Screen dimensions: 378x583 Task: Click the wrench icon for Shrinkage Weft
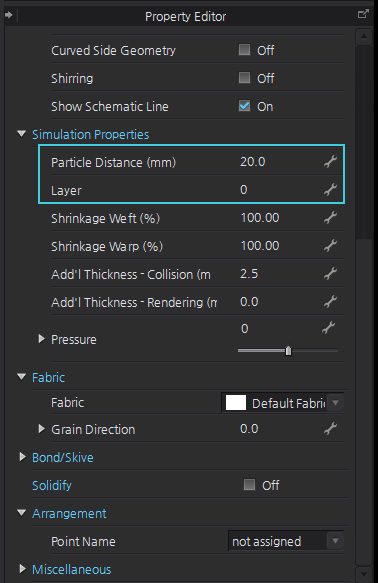(330, 218)
